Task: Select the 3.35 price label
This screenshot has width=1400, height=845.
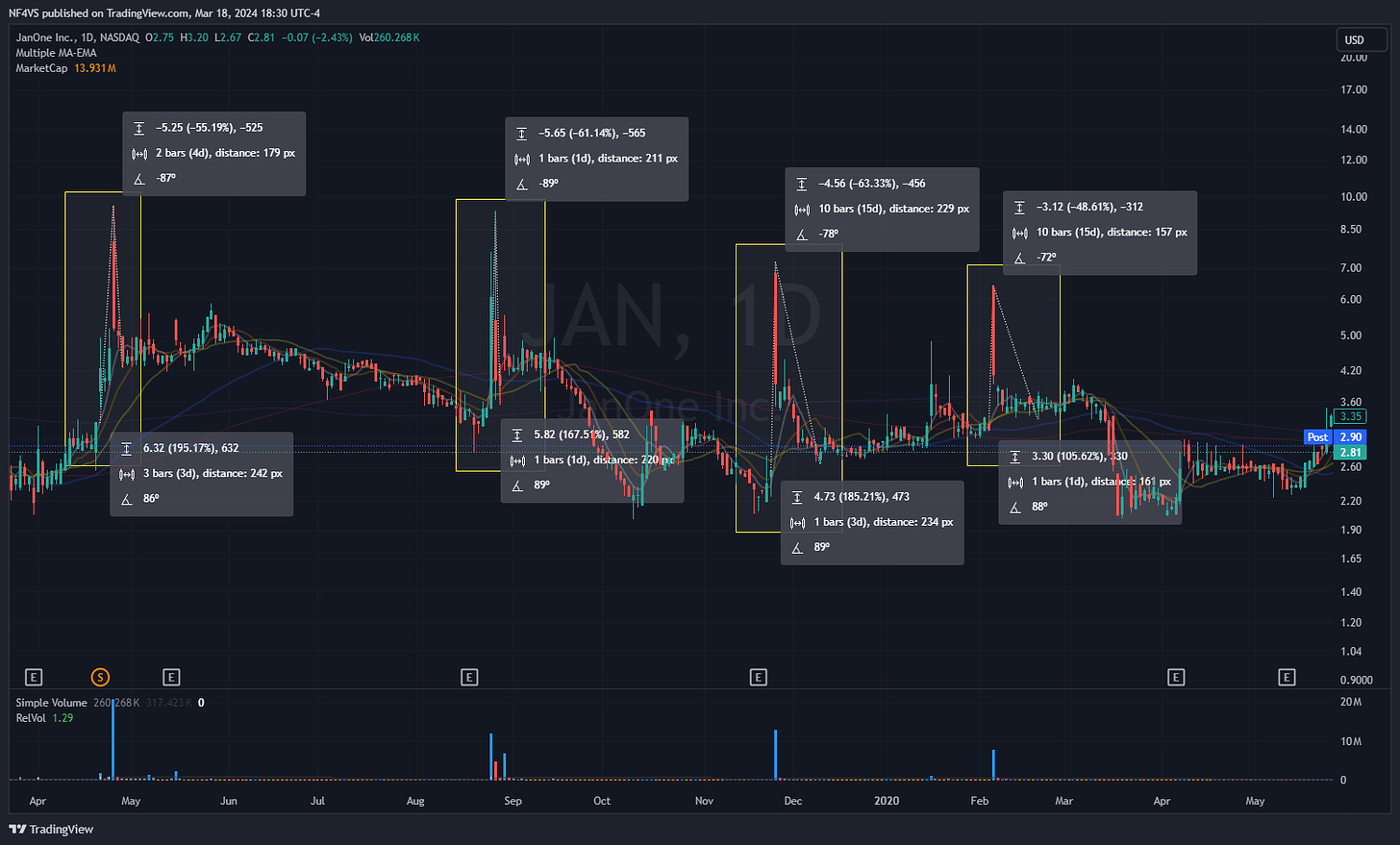Action: click(x=1350, y=416)
